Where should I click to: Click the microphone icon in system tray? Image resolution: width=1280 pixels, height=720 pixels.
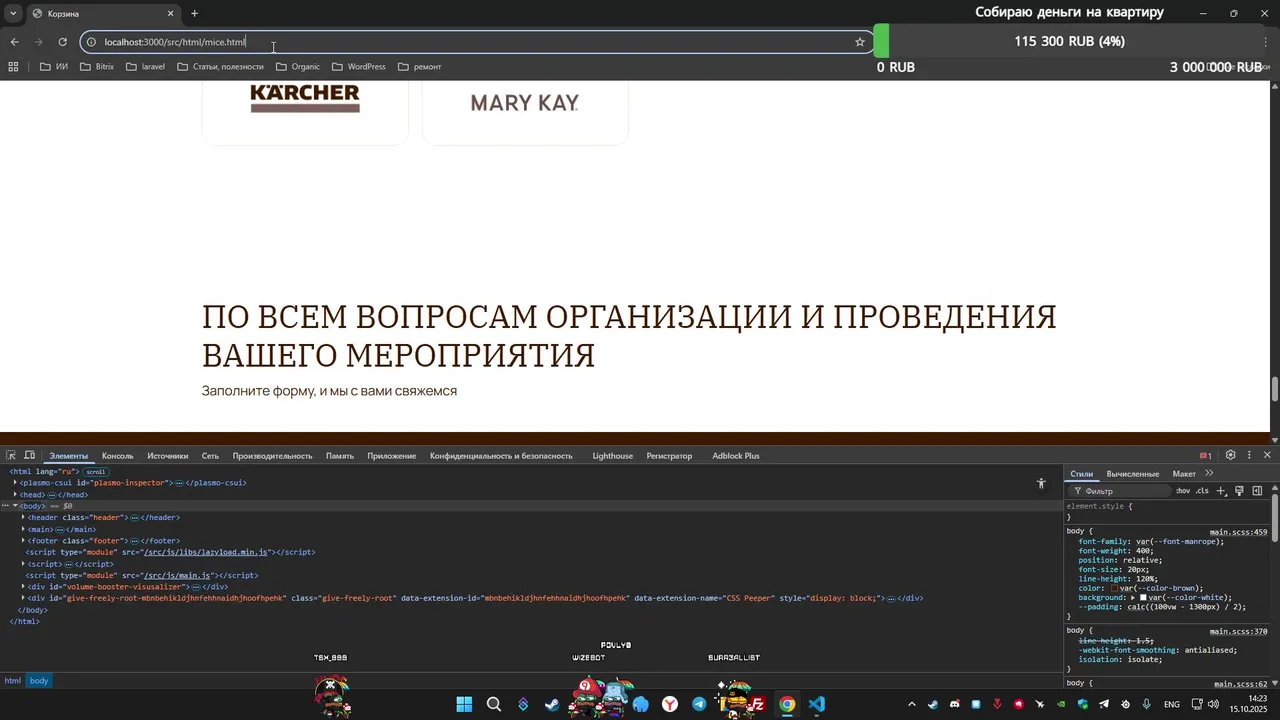tap(1146, 704)
